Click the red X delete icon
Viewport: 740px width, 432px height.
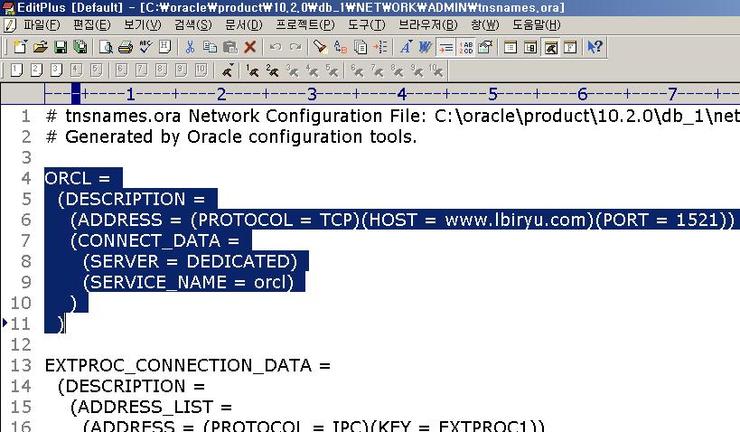[250, 47]
